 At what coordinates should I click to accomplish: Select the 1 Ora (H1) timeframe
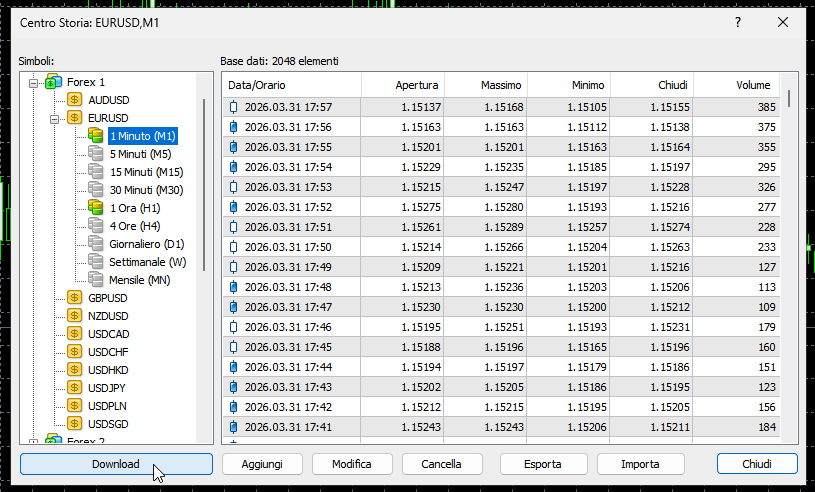tap(135, 208)
